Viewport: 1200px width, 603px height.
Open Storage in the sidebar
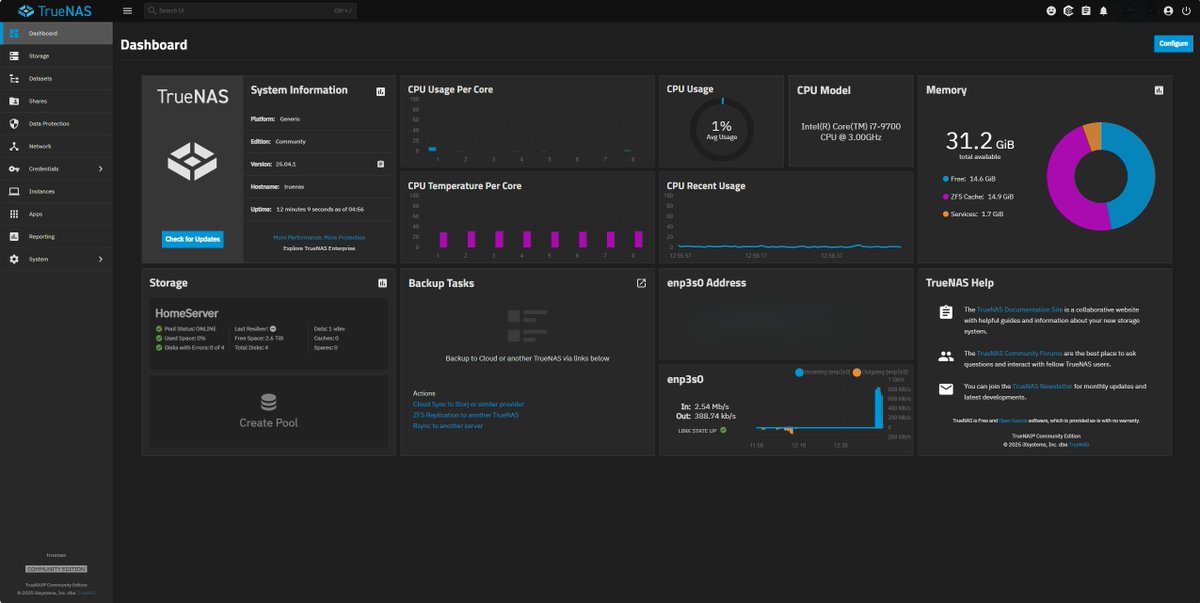tap(56, 56)
